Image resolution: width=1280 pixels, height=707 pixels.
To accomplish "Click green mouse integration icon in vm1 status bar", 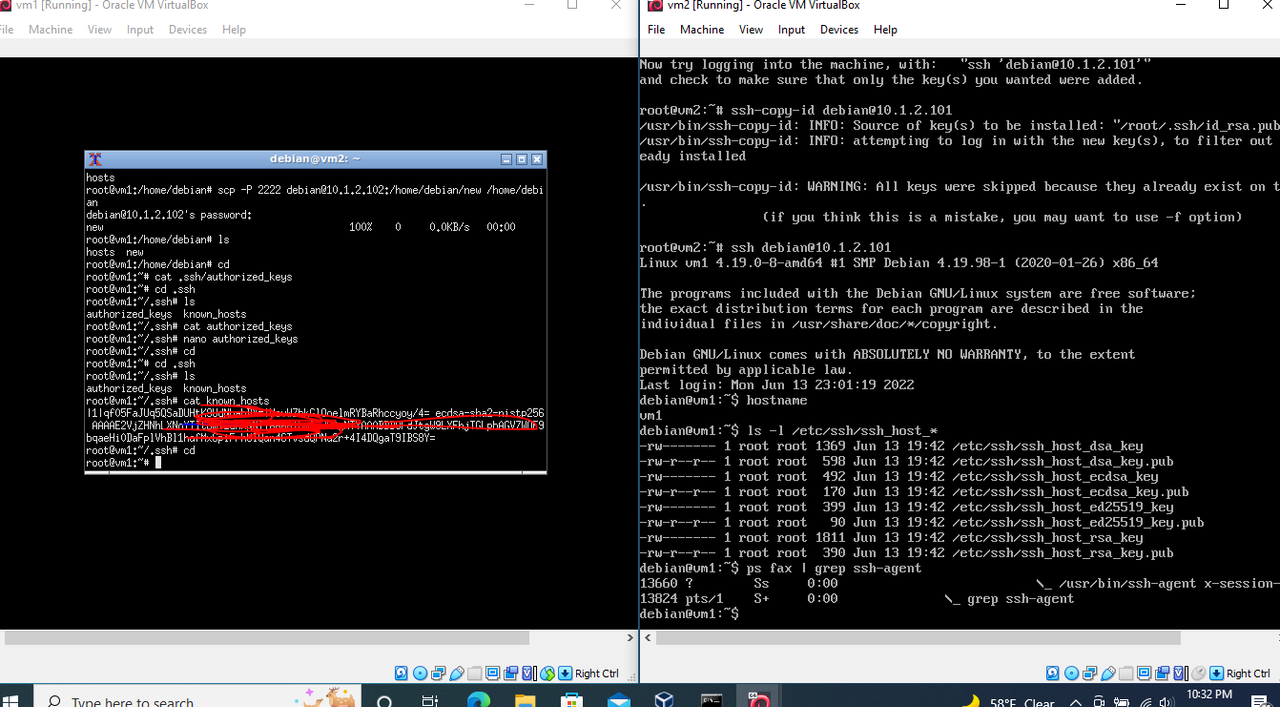I will tap(547, 673).
